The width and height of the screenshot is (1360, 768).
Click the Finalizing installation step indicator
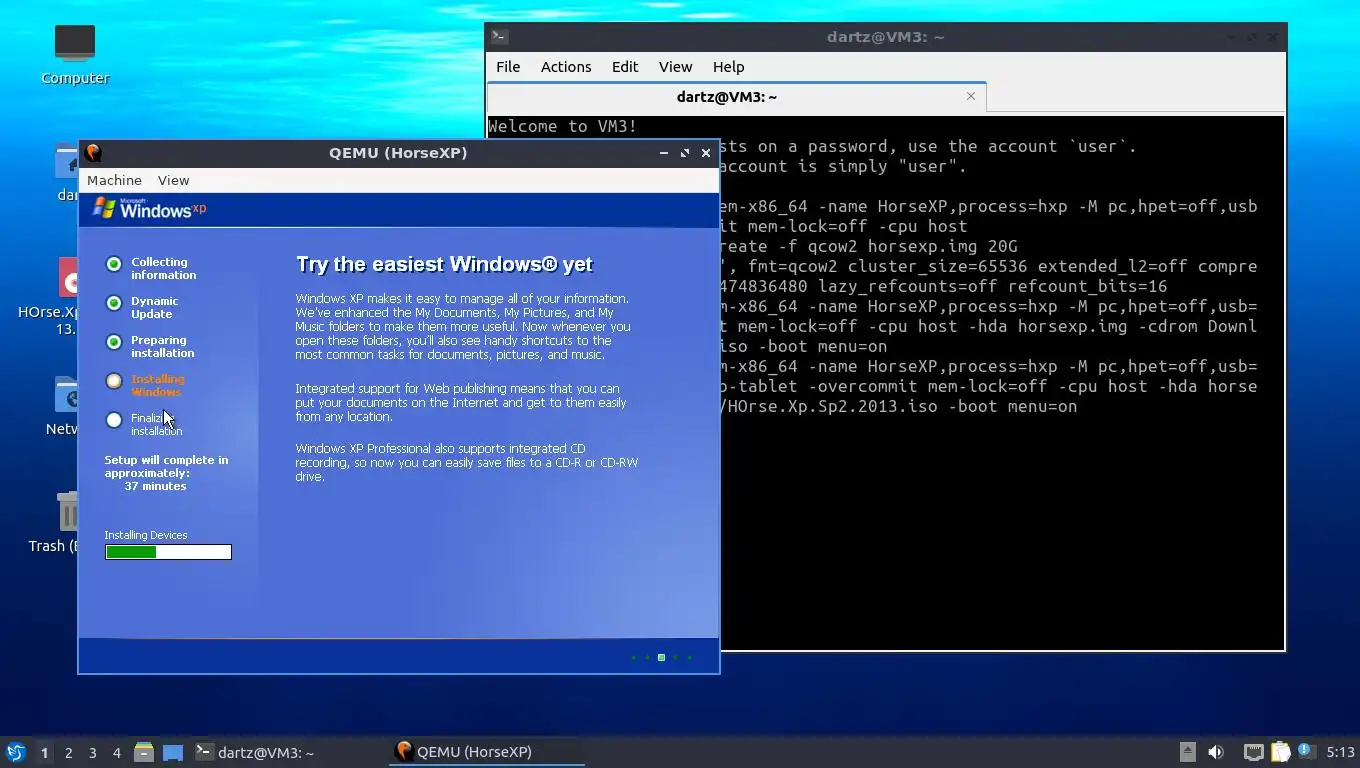click(x=114, y=420)
